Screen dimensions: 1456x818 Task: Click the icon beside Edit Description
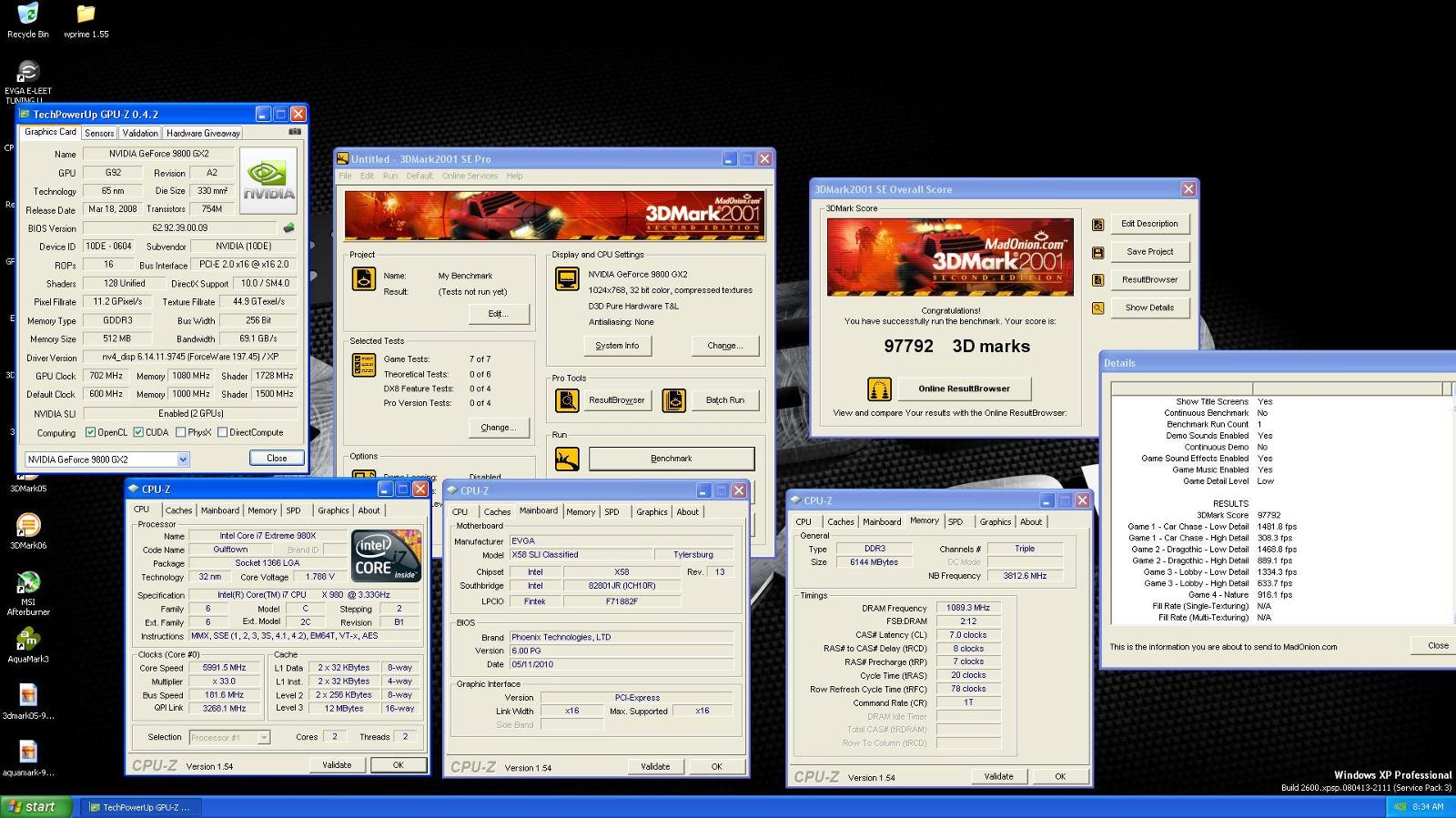click(1097, 224)
